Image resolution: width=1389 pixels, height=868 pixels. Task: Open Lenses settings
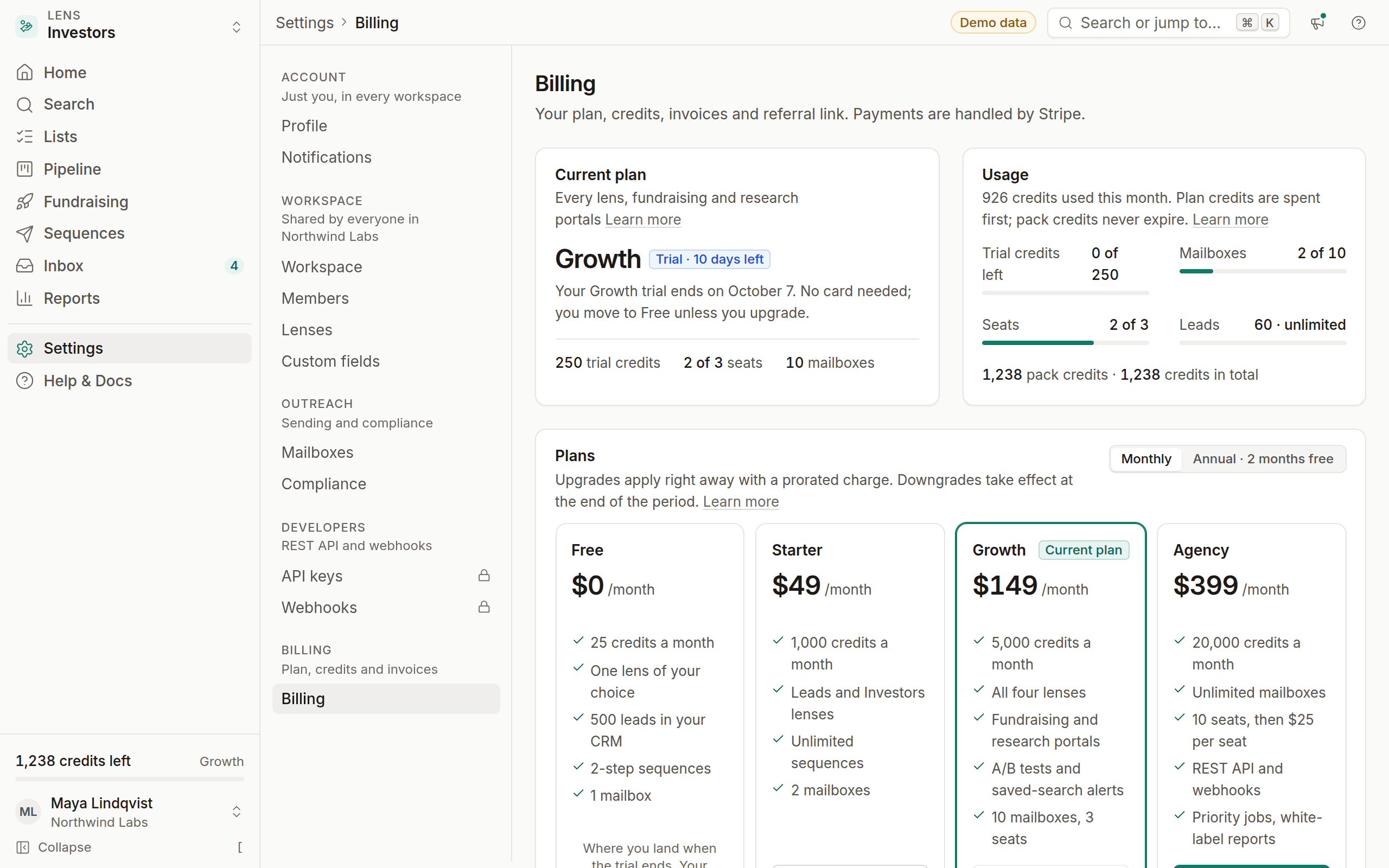[x=386, y=330]
